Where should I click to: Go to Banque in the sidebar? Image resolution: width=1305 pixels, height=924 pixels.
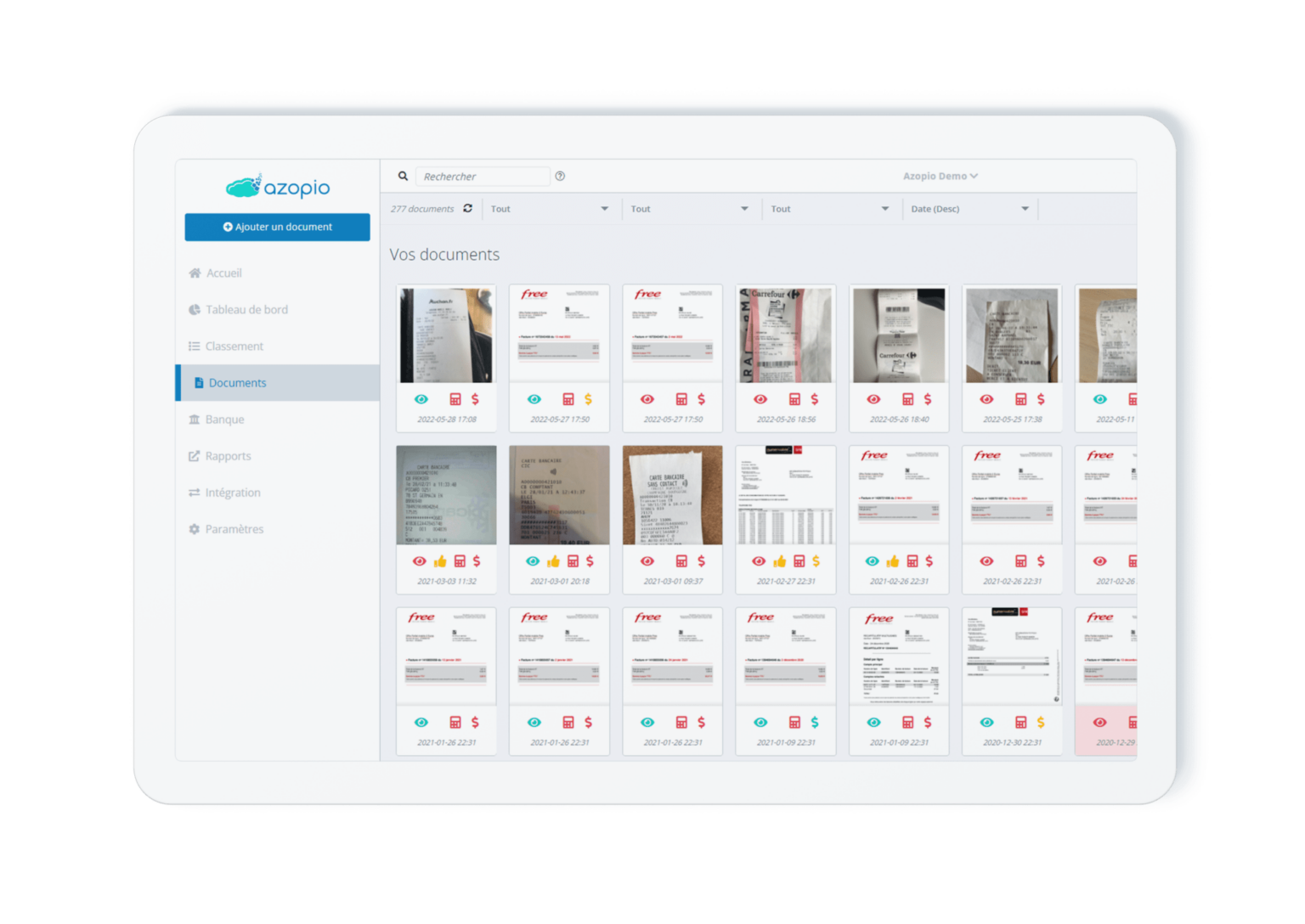(x=224, y=420)
